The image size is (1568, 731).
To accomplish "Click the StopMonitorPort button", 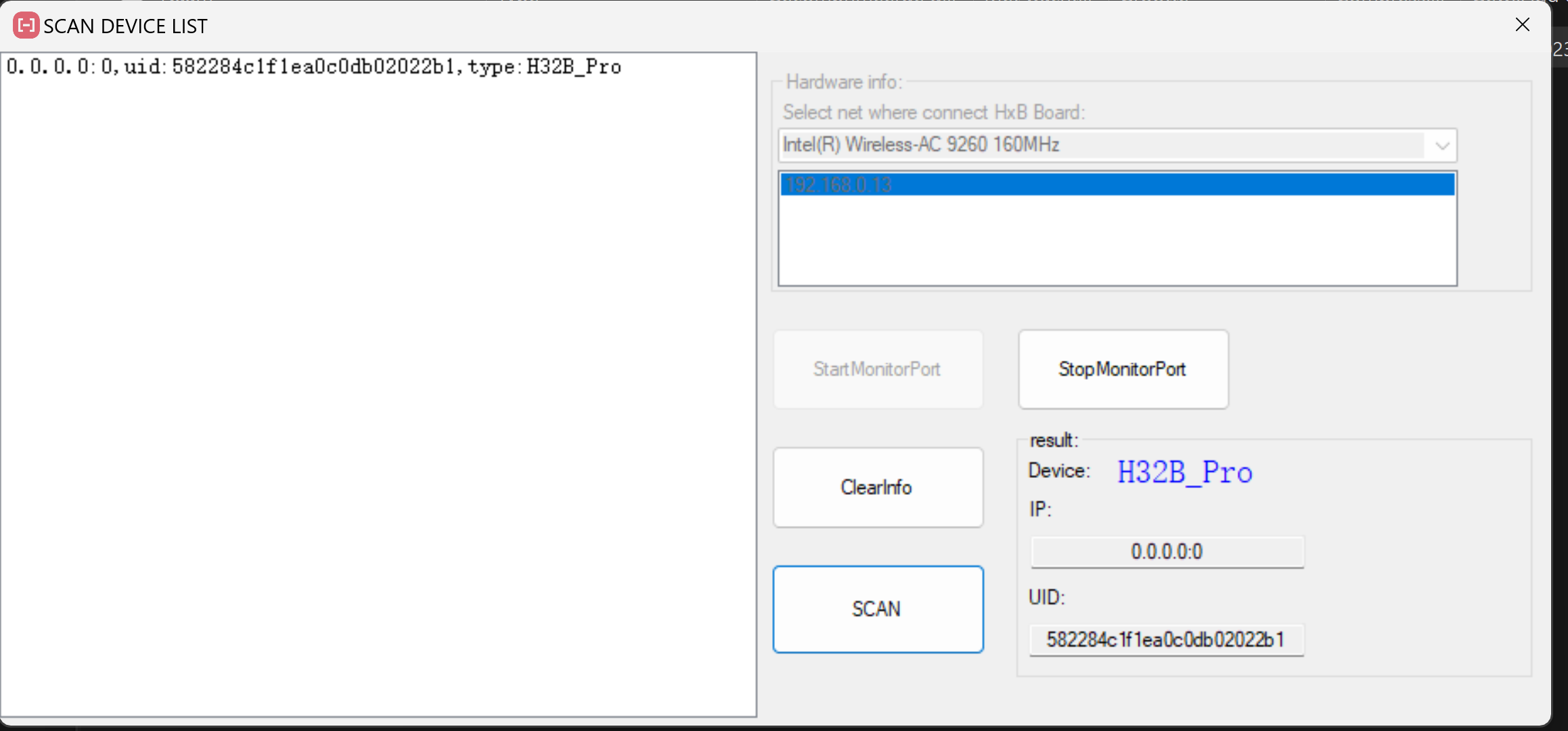I will (1123, 370).
